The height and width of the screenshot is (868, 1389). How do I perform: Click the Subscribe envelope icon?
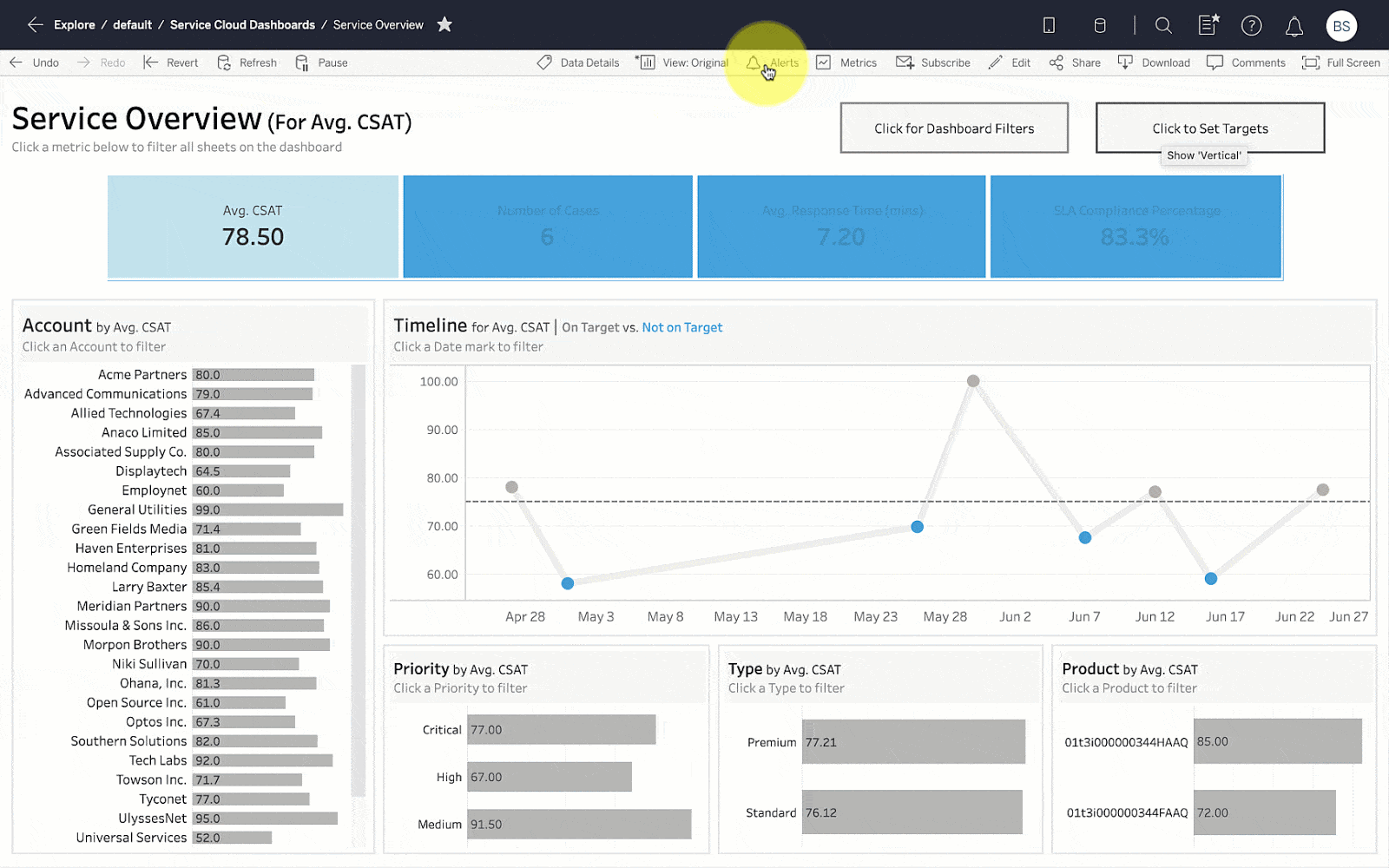(x=905, y=62)
